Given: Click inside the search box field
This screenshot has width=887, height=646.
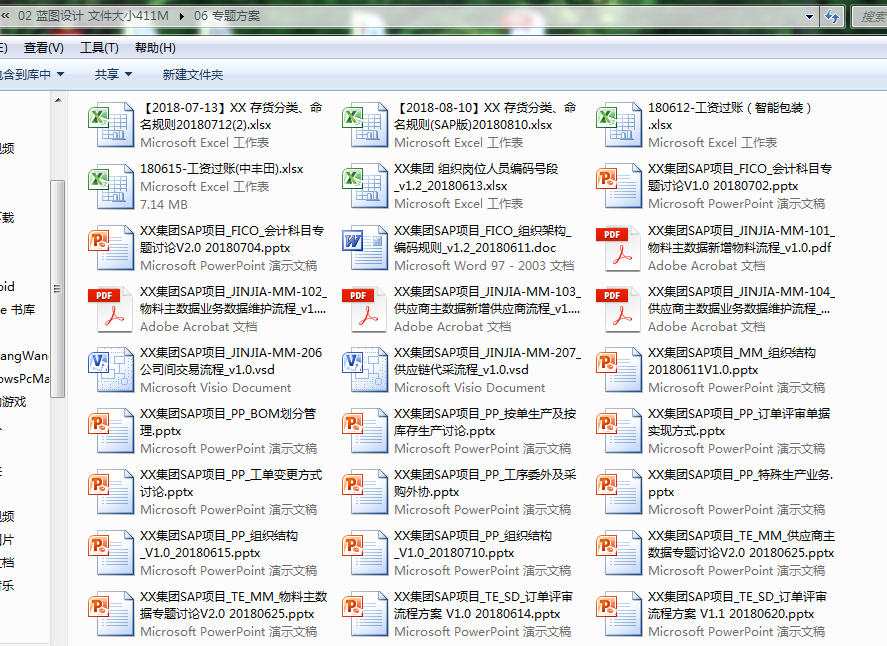Looking at the screenshot, I should point(870,16).
